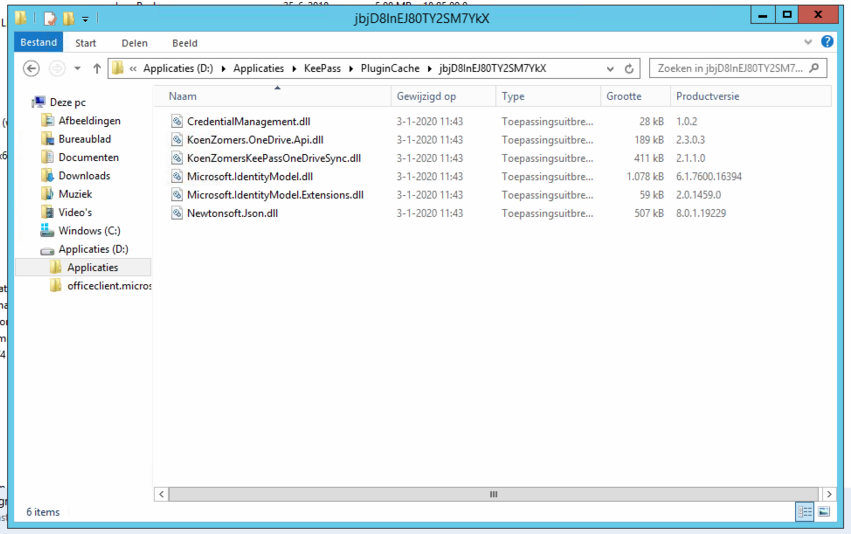Click product version 6.1.7600.16394

click(709, 176)
